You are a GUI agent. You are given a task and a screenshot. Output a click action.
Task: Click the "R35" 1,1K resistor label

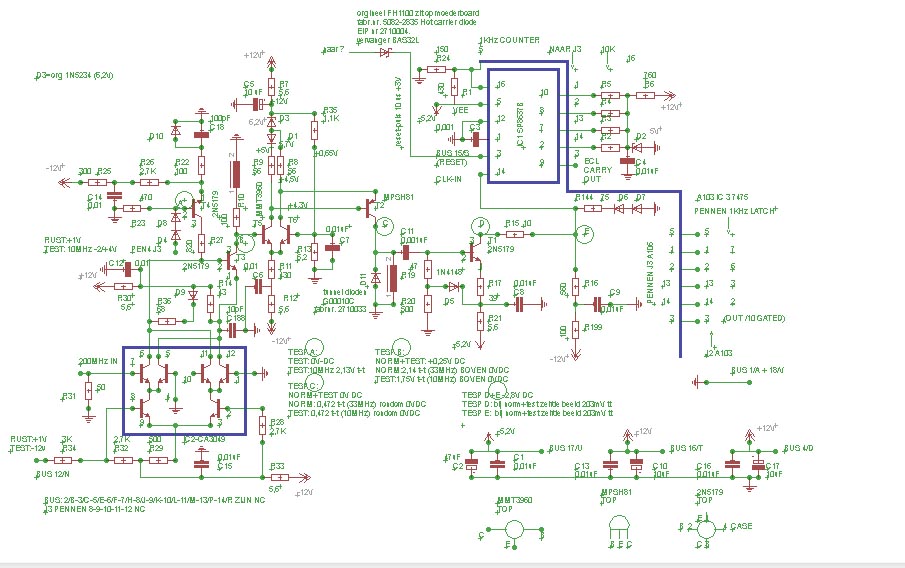pos(330,110)
